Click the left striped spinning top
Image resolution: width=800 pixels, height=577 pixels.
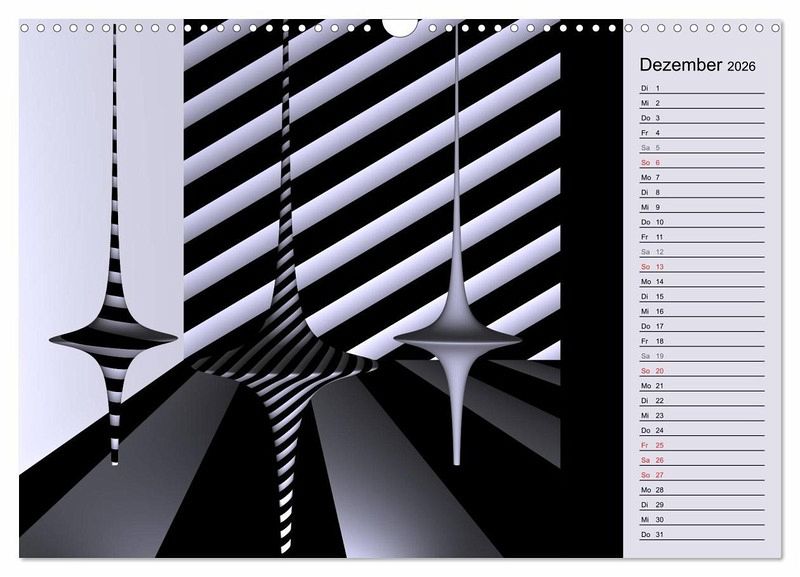point(113,340)
